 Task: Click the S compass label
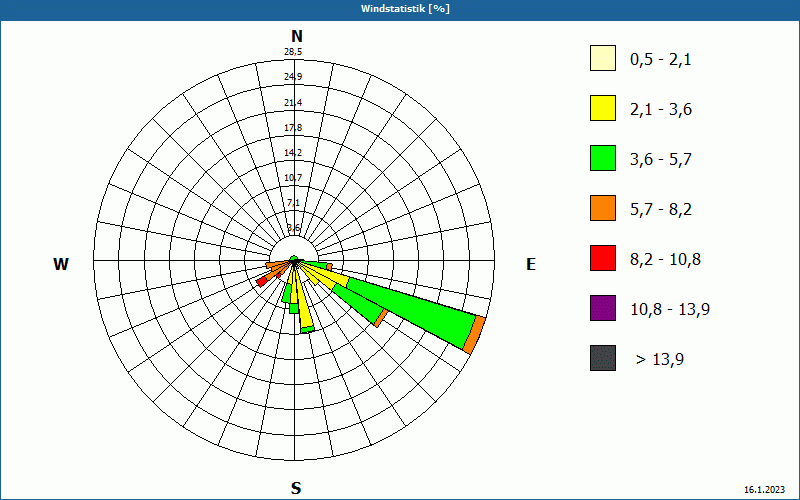[296, 488]
